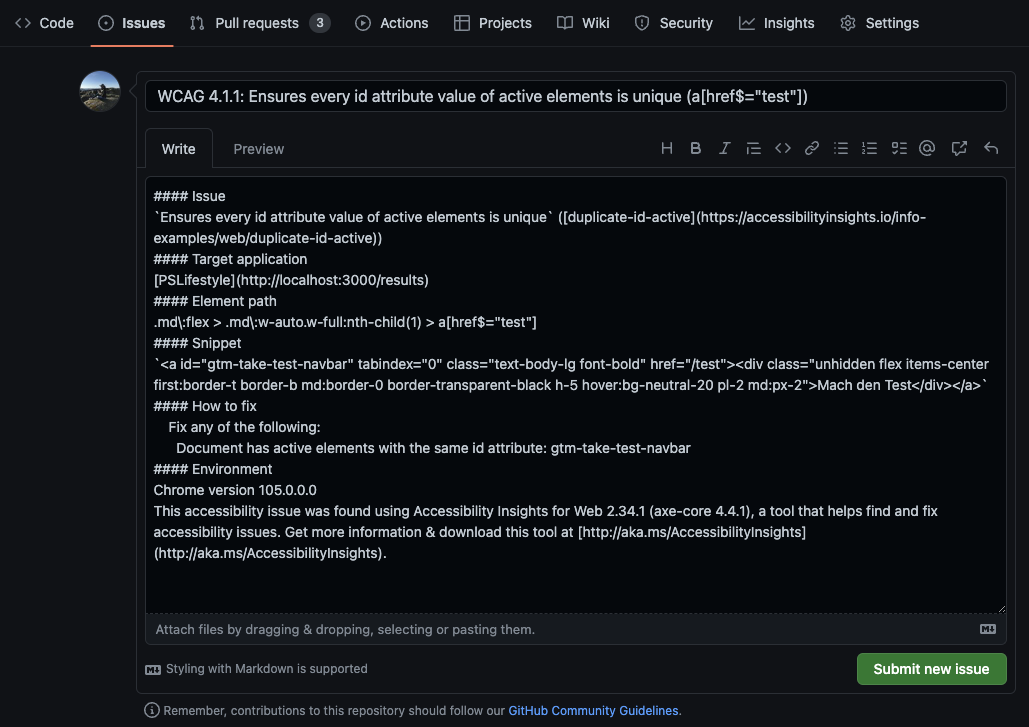Click the textarea resize handle corner
This screenshot has height=727, width=1029.
[x=1001, y=609]
